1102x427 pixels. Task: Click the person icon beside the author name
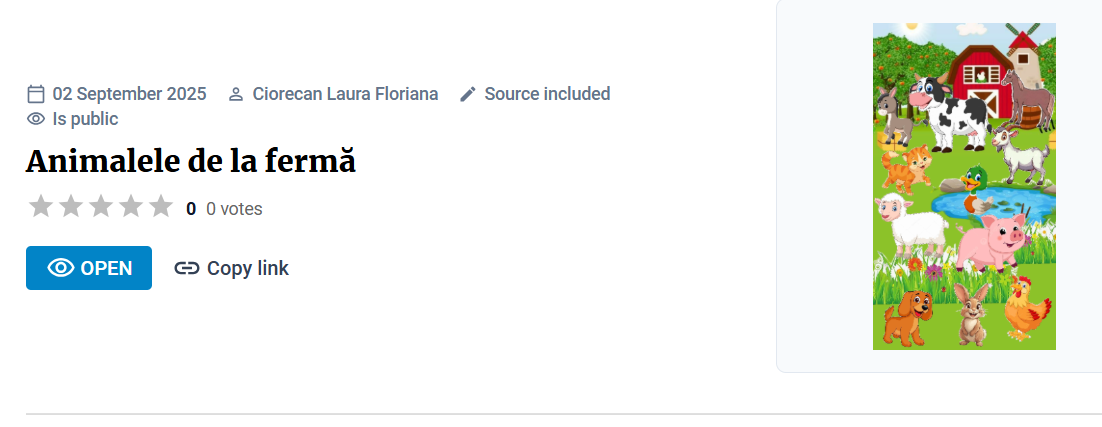(x=236, y=94)
